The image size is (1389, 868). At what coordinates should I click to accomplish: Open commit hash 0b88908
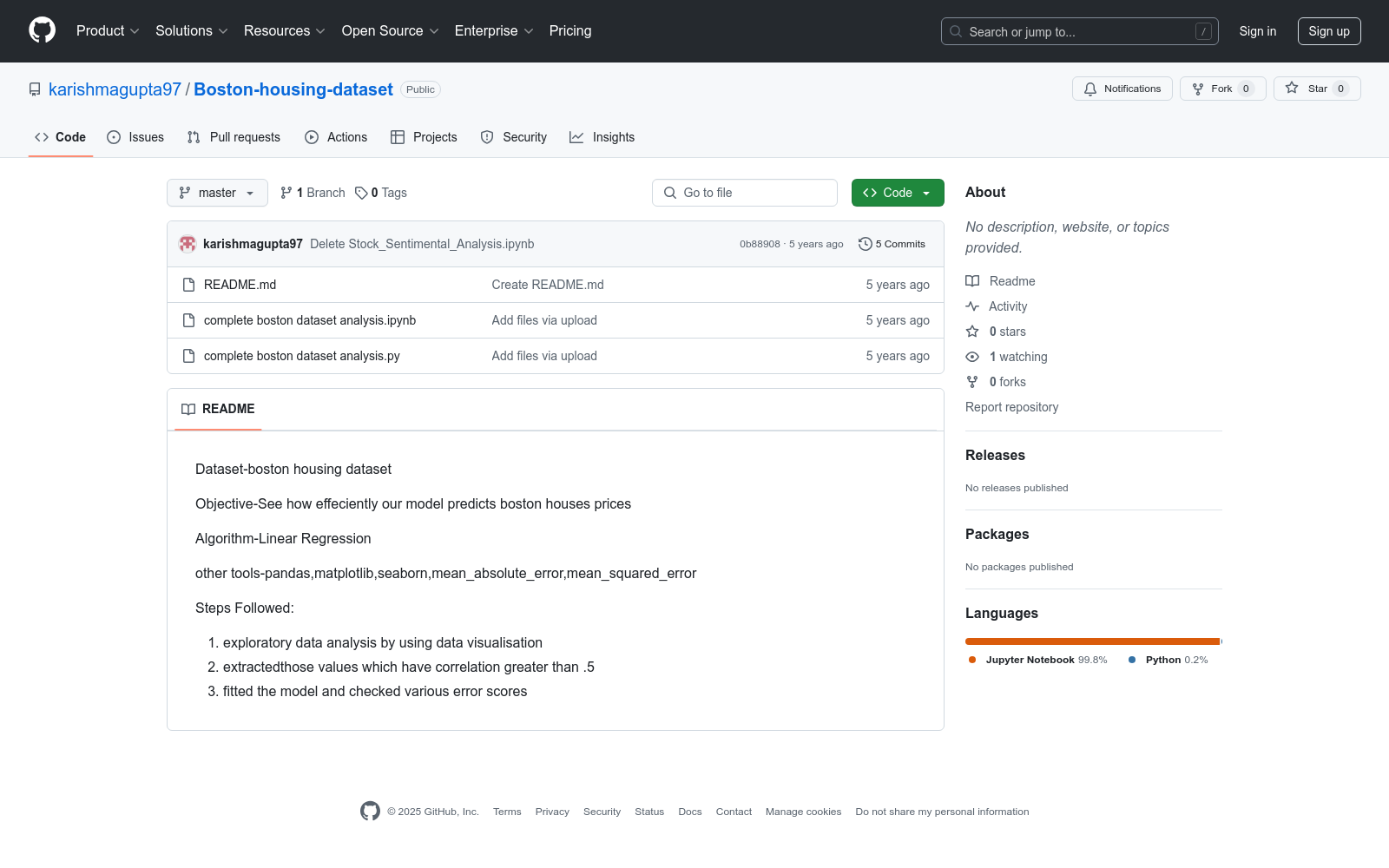click(760, 244)
